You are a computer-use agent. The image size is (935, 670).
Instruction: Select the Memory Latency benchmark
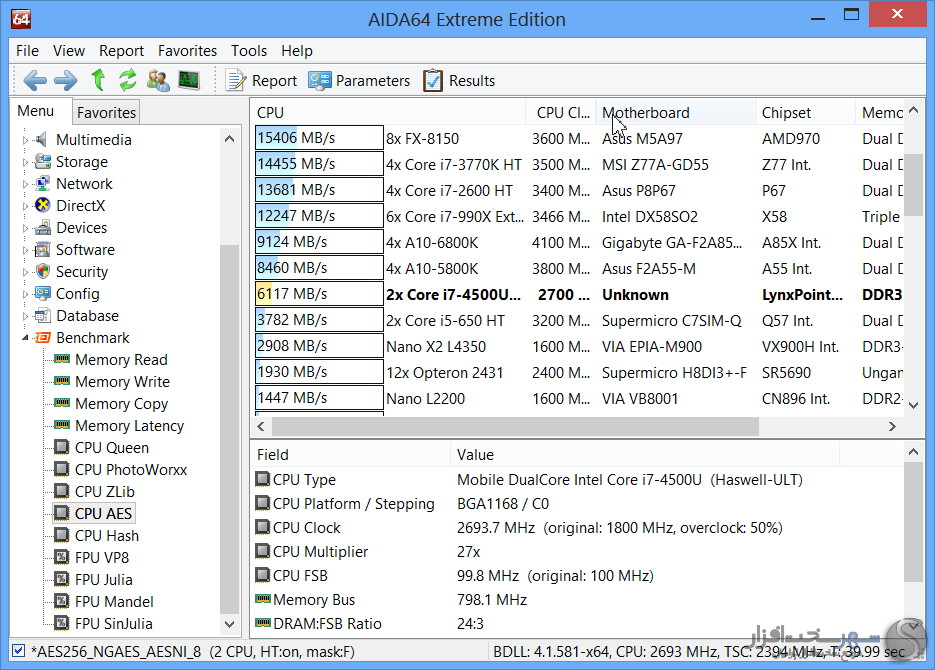[x=129, y=426]
